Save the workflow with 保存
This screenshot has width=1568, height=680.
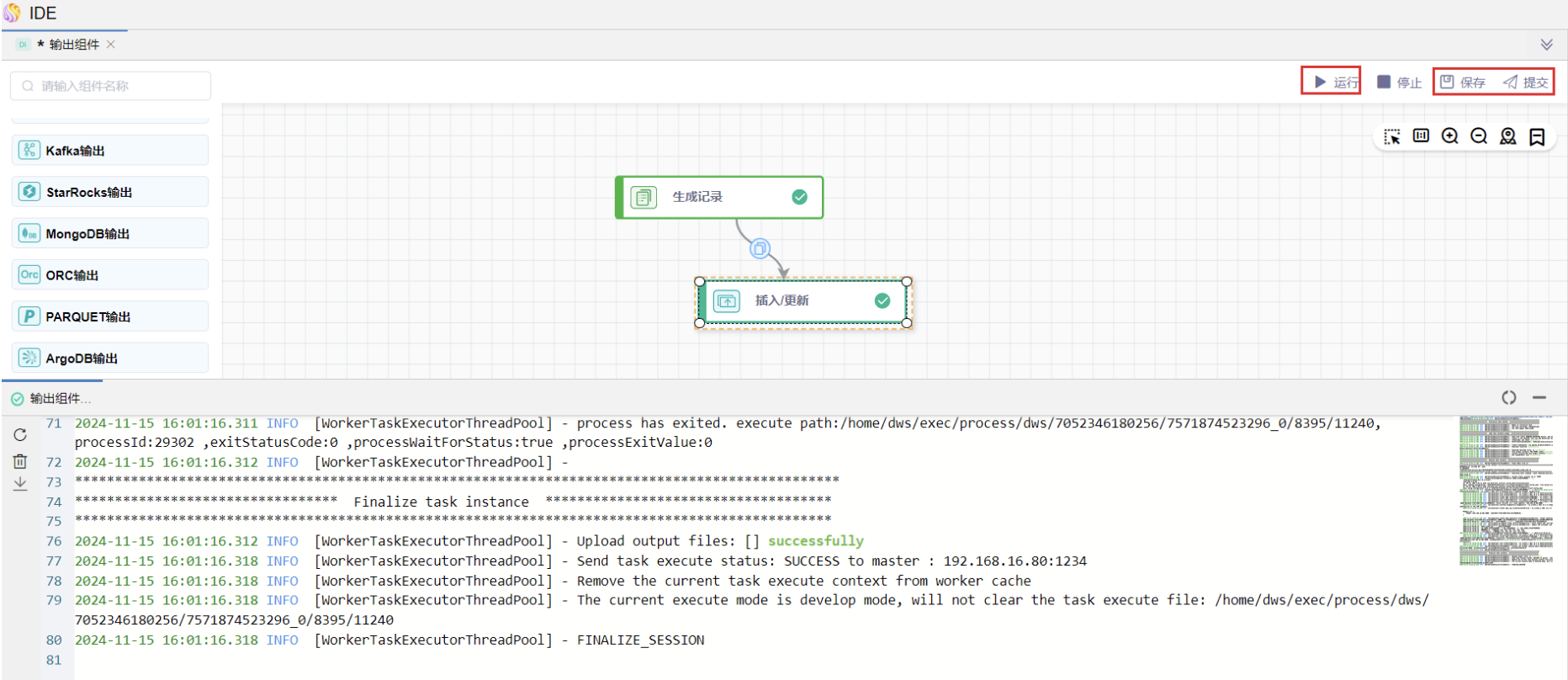[x=1463, y=82]
